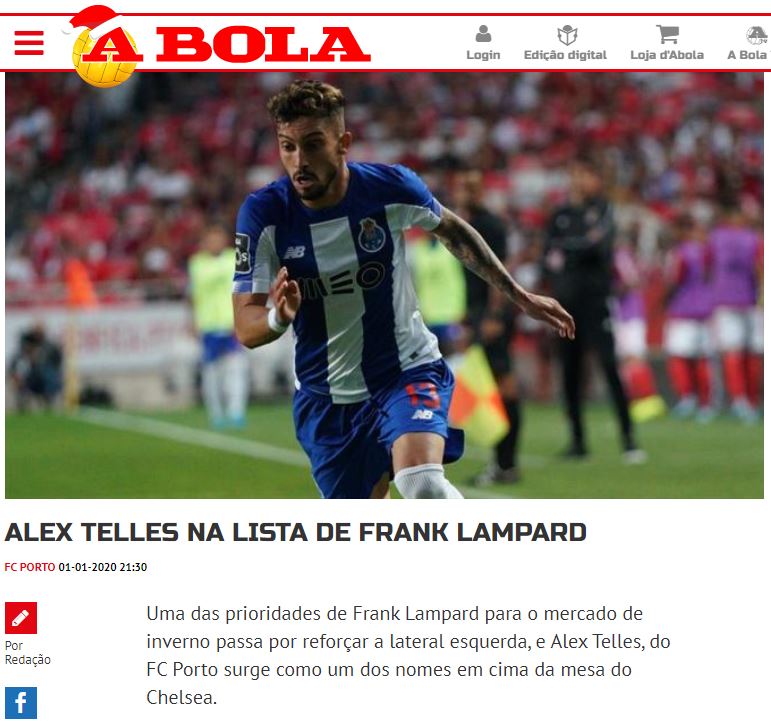This screenshot has width=771, height=722.
Task: Click the Alex Telles na lista headline
Action: point(296,532)
